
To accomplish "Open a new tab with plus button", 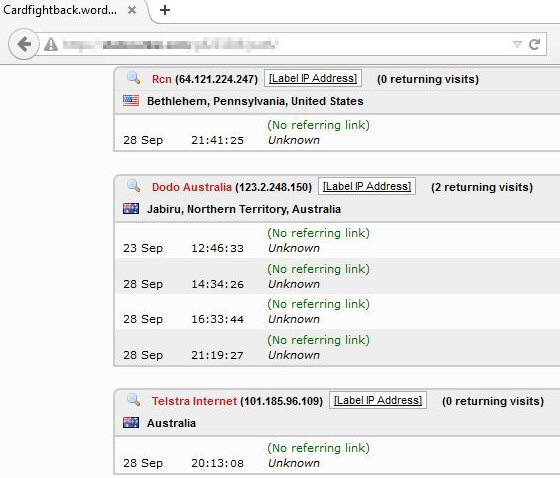I will pyautogui.click(x=165, y=10).
